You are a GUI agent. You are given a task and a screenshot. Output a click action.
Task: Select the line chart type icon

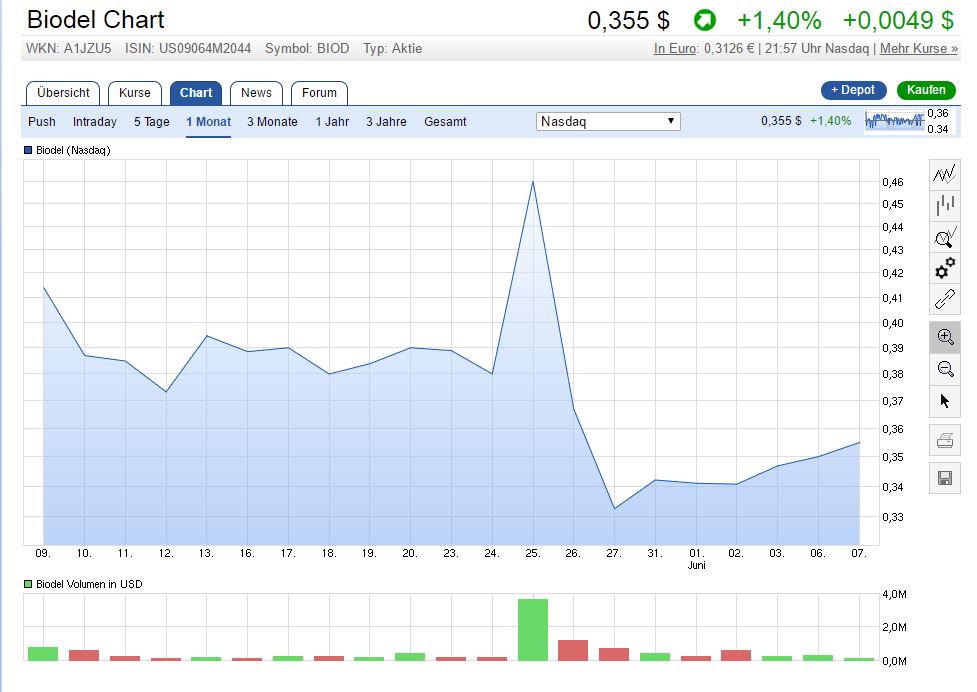tap(945, 174)
